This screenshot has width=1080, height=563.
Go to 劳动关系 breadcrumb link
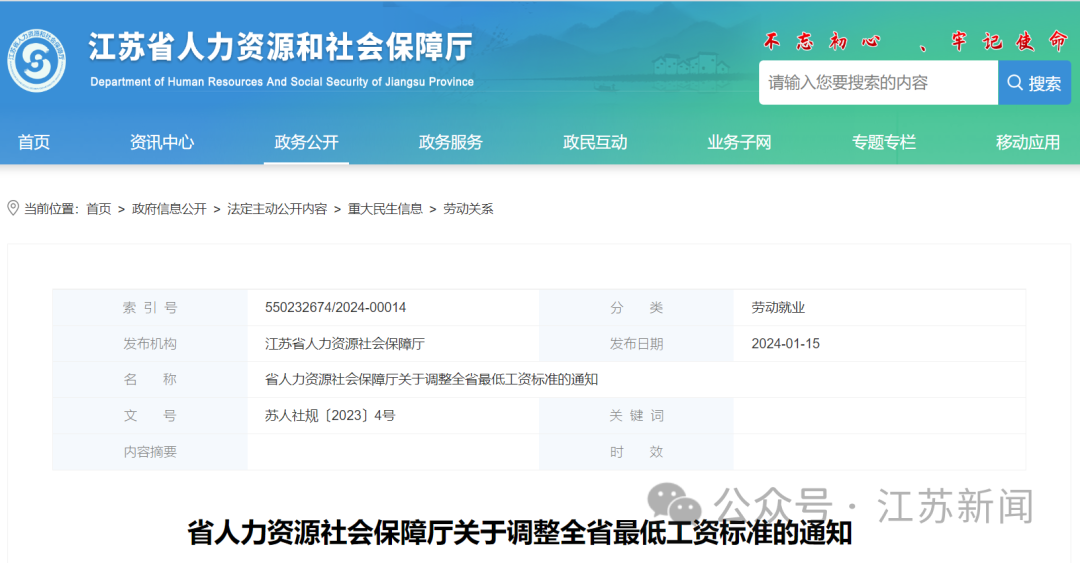coord(468,209)
